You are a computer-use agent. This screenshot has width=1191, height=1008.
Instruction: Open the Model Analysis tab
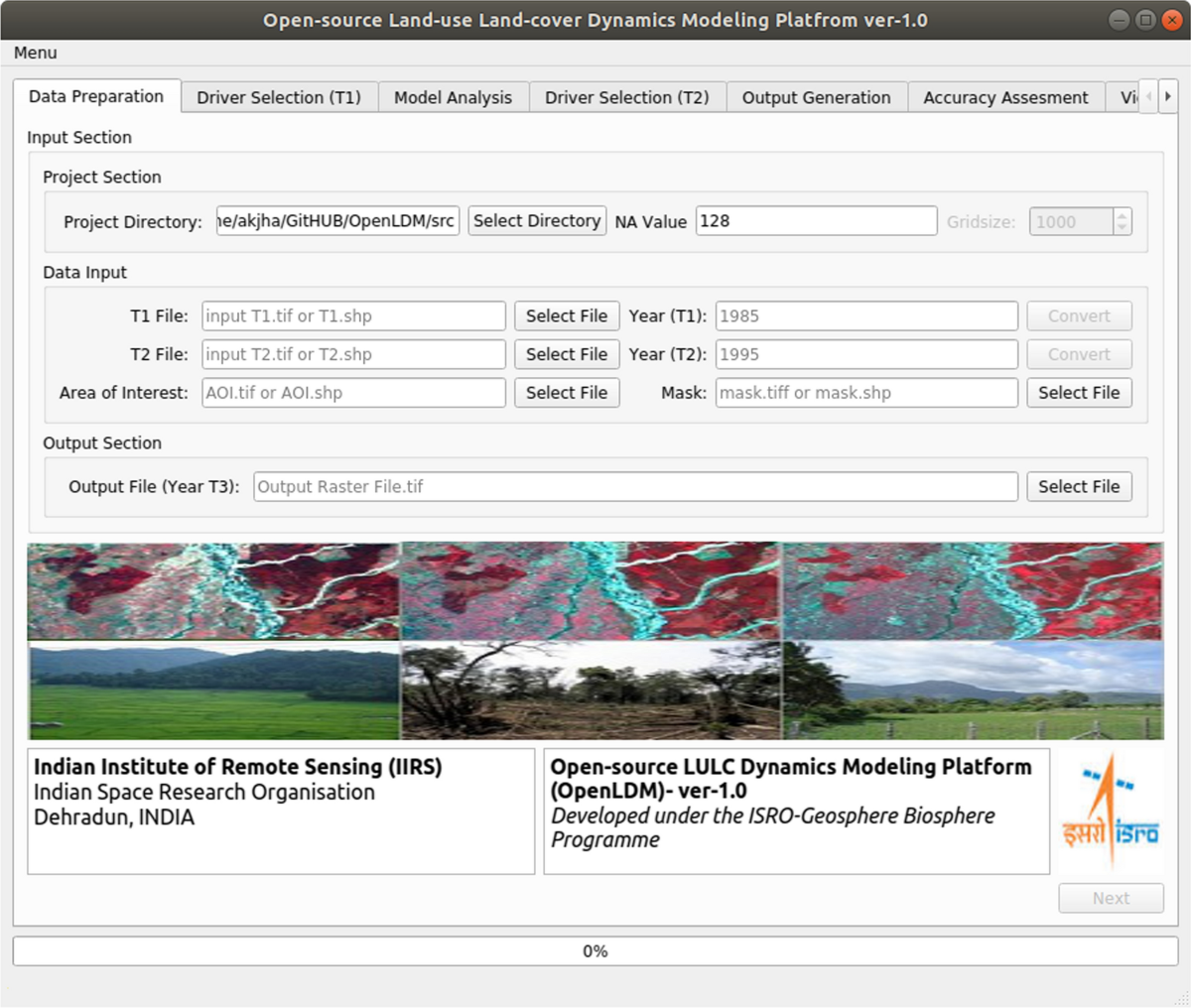453,97
